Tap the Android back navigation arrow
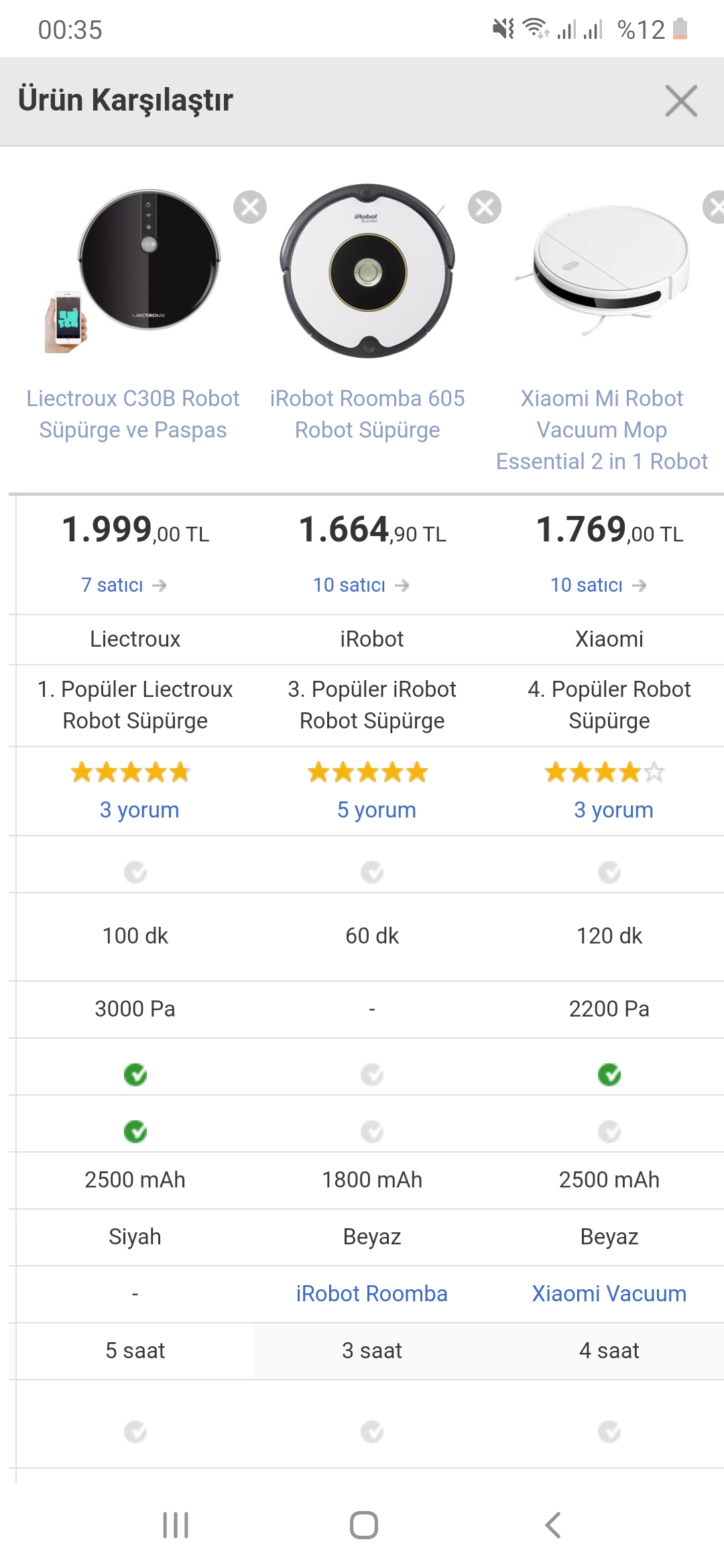This screenshot has width=724, height=1568. click(x=553, y=1525)
